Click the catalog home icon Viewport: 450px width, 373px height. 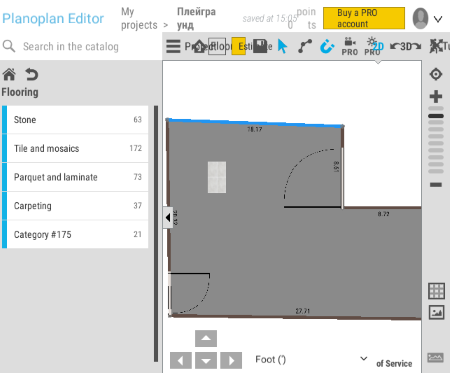[x=9, y=74]
